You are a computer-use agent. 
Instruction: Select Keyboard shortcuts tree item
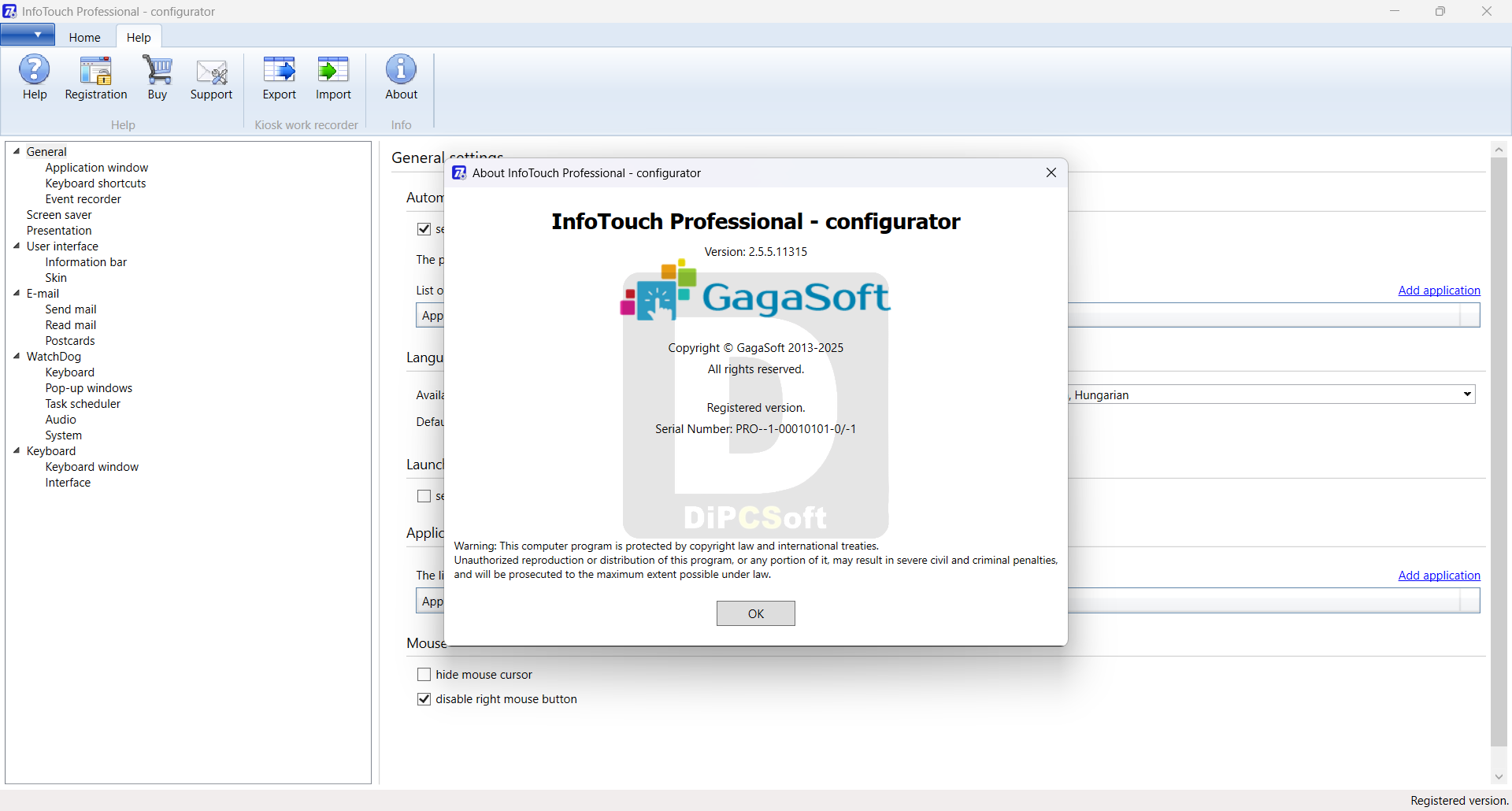click(x=95, y=183)
